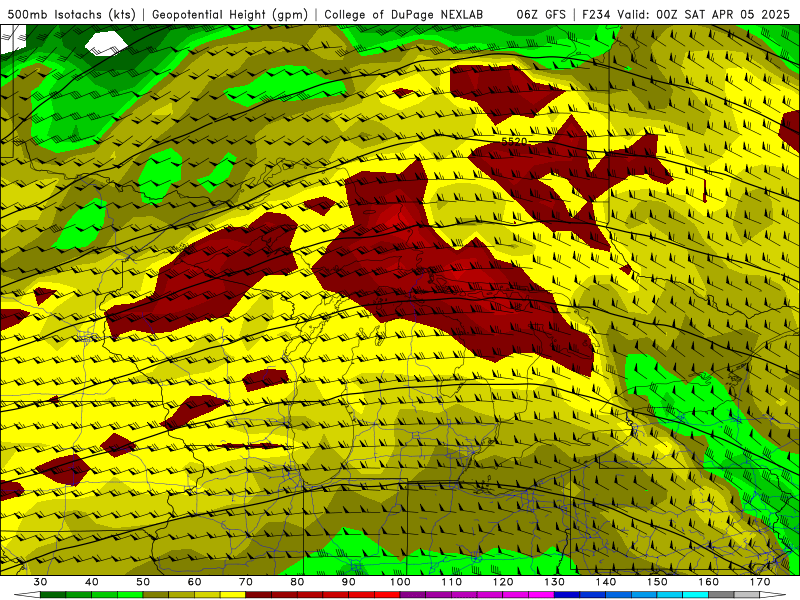This screenshot has height=600, width=800.
Task: Click the legend value '40'
Action: tap(92, 582)
